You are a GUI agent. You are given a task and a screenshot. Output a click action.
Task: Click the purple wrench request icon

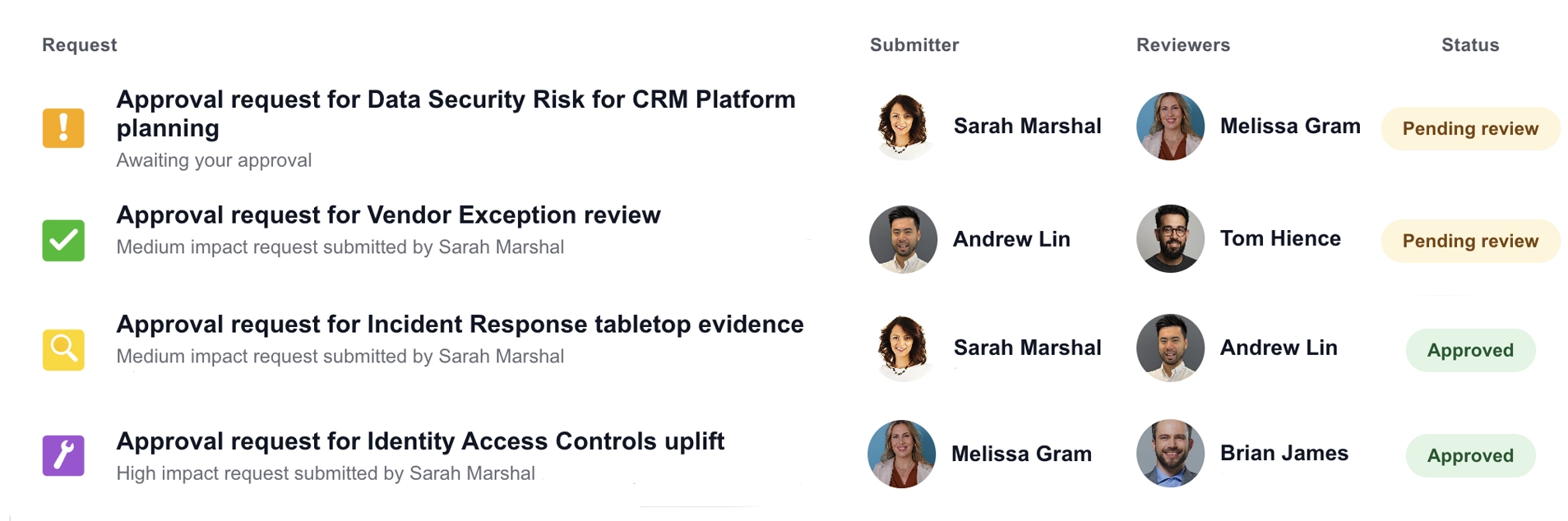click(x=63, y=455)
